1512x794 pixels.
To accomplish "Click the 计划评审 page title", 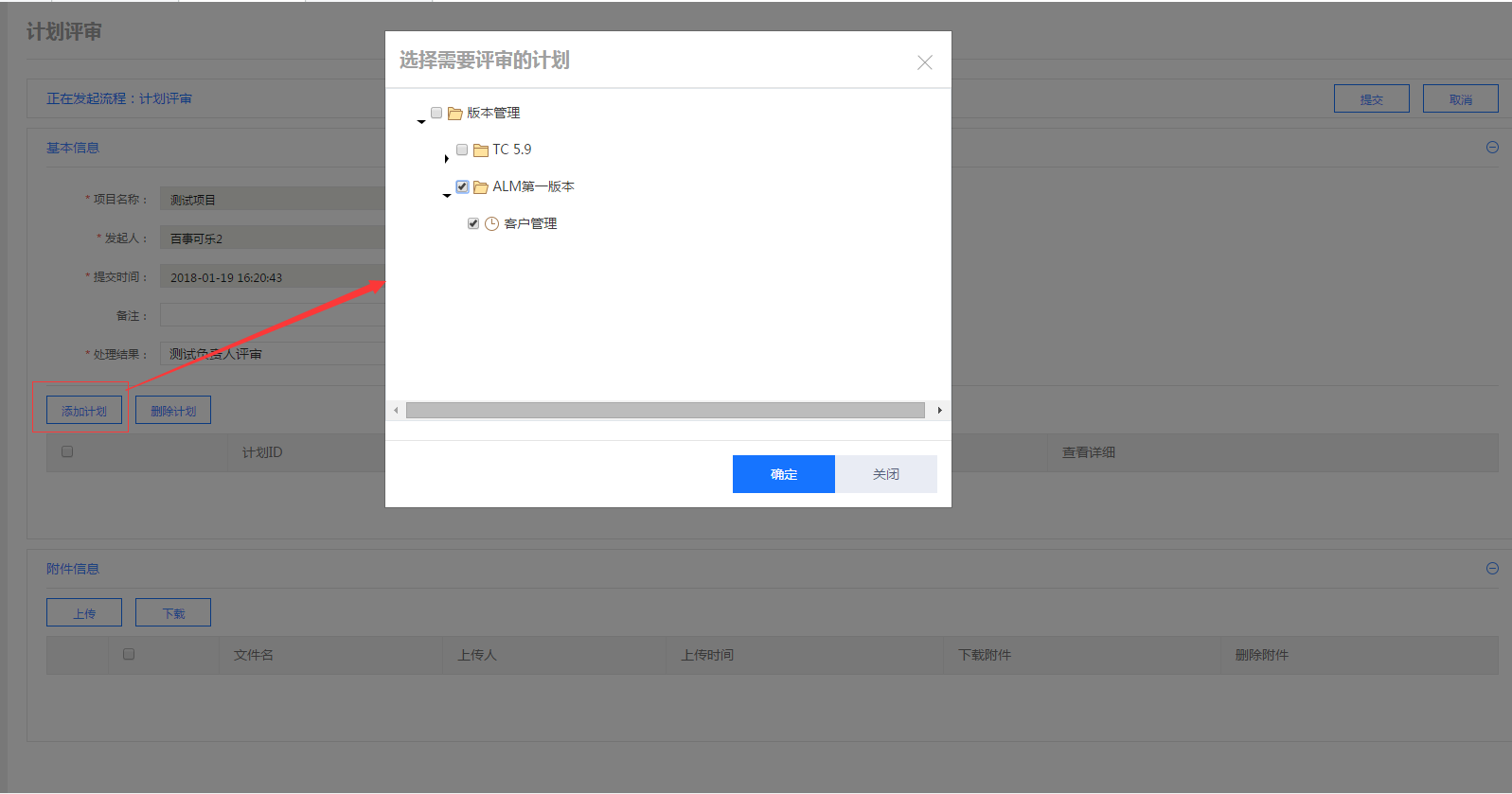I will [x=64, y=32].
